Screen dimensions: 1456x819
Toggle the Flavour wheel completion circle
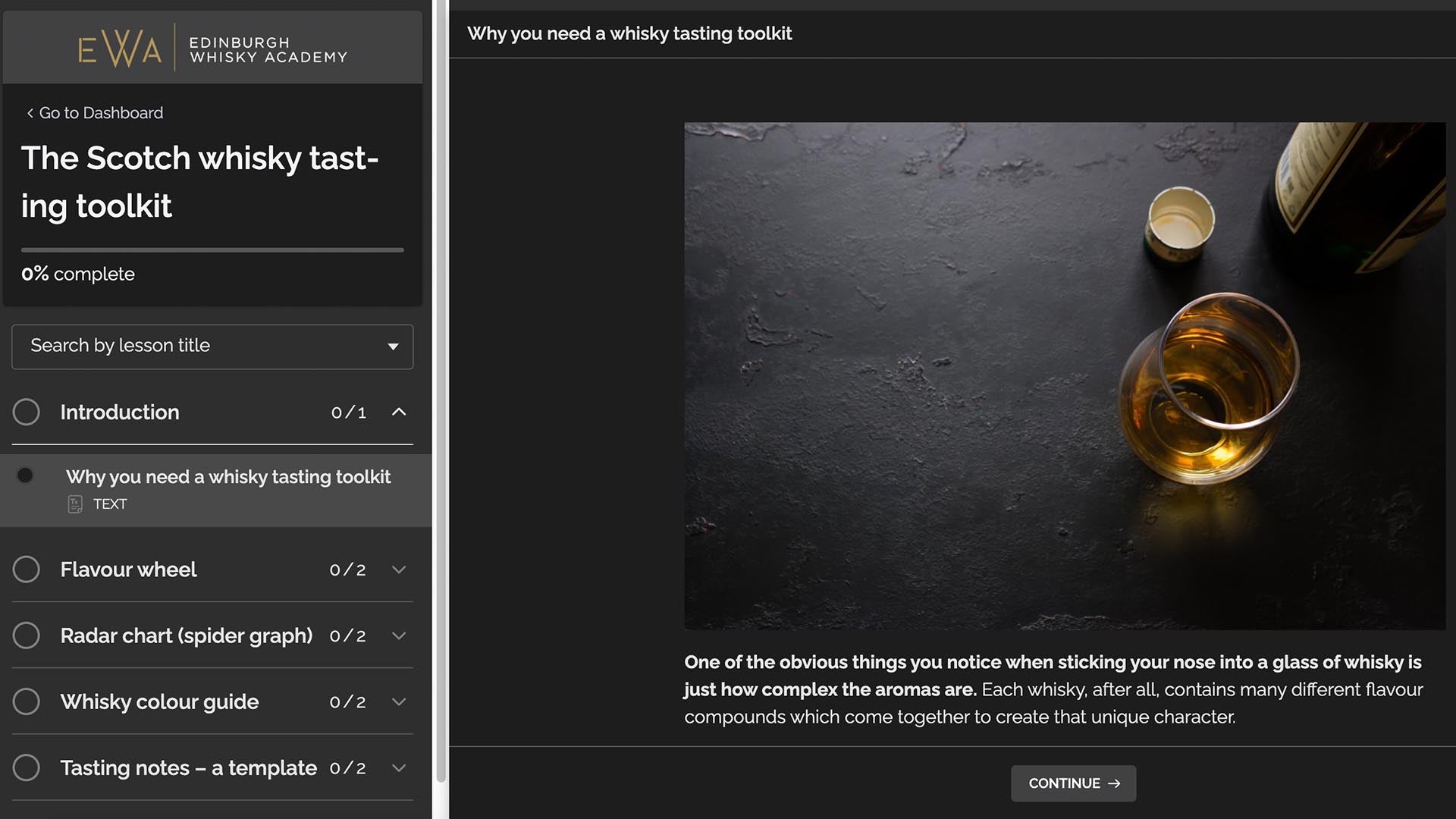point(27,570)
